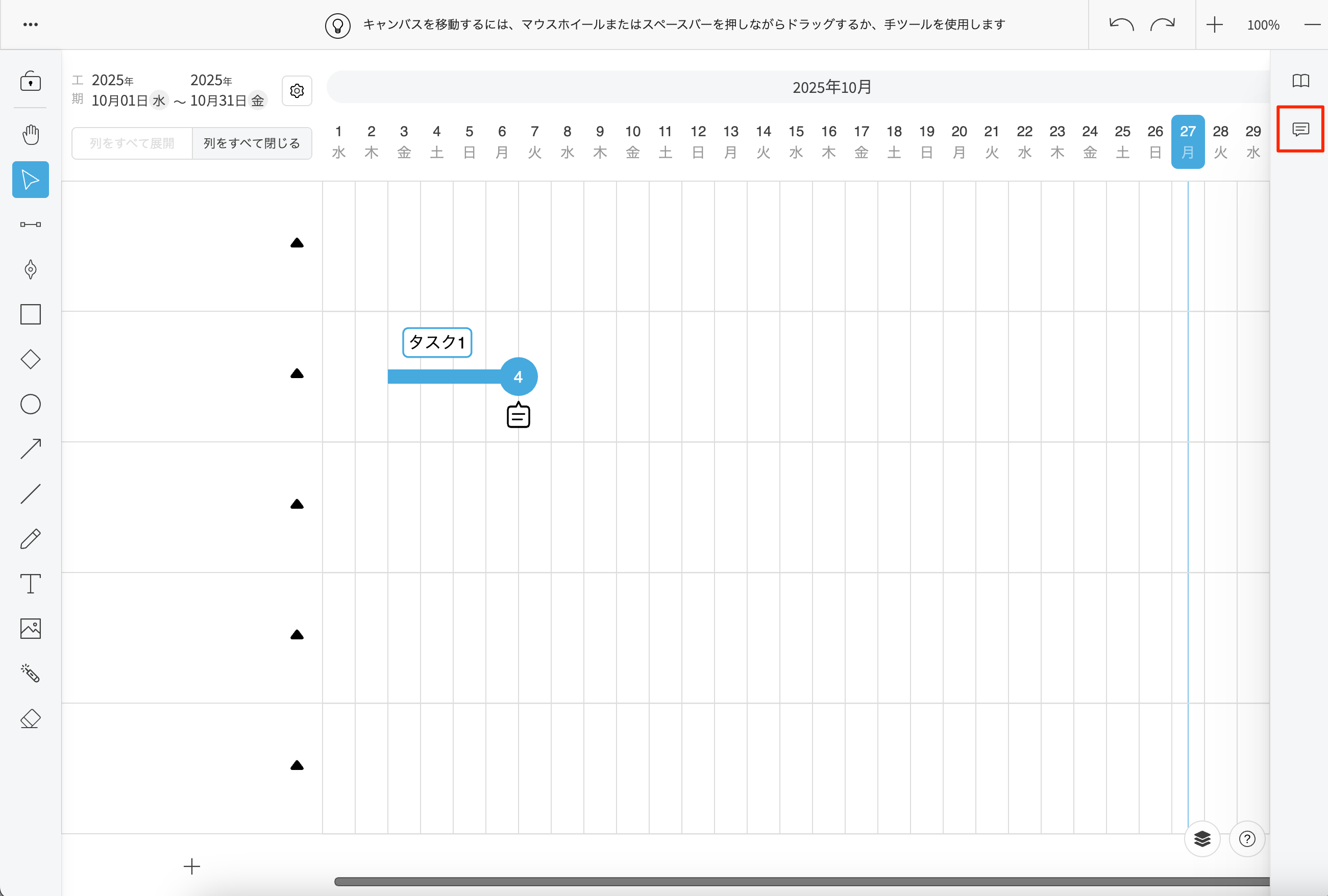Select the hand pan tool
Screen dimensions: 1328x896
pyautogui.click(x=30, y=135)
